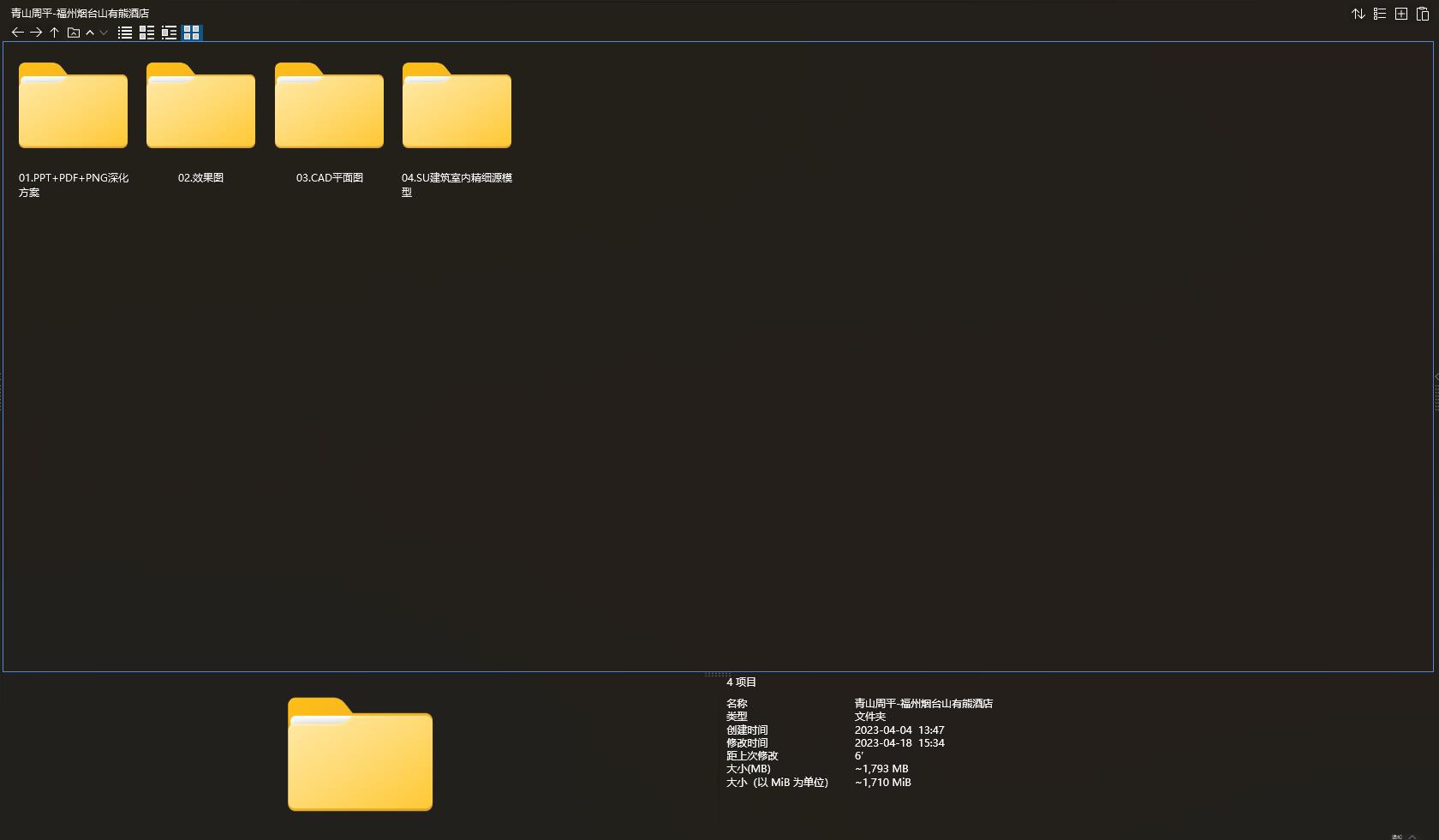Screen dimensions: 1439x840
Task: Click the 名称 value in details pane
Action: (923, 704)
